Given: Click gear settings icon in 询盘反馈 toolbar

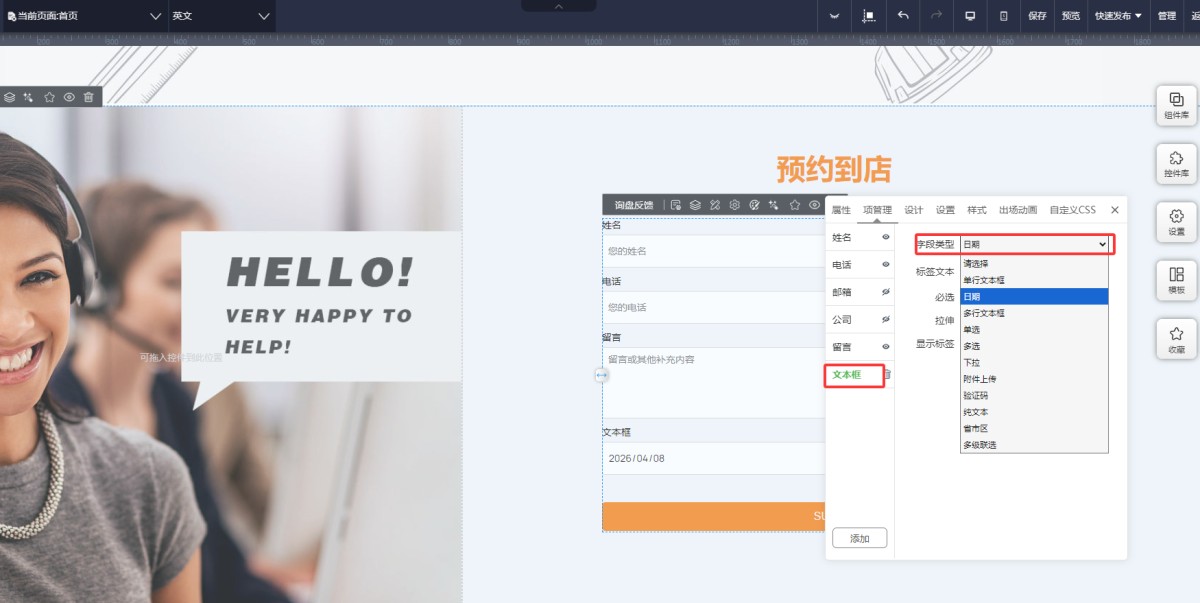Looking at the screenshot, I should [734, 205].
